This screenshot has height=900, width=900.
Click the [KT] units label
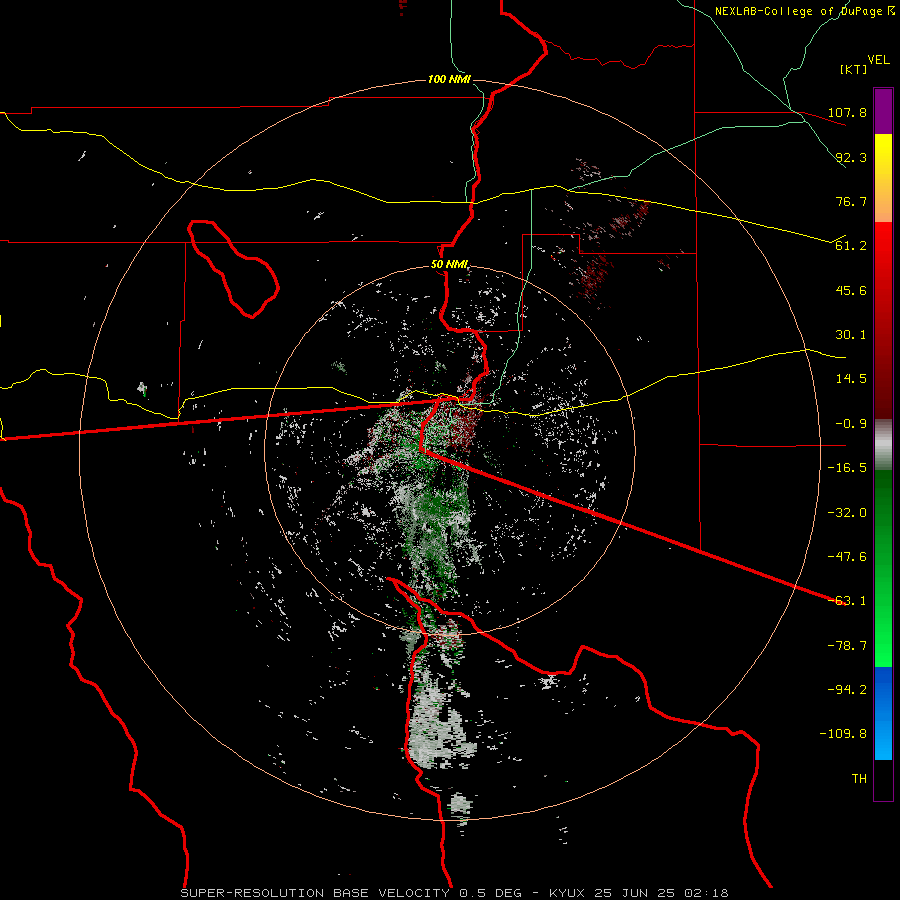(x=853, y=69)
